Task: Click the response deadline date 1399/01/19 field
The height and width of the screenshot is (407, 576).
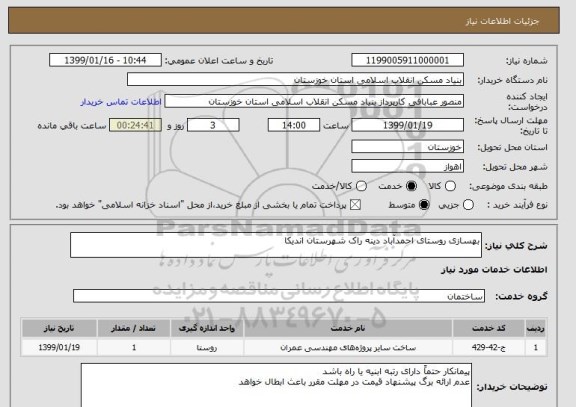Action: [x=407, y=125]
